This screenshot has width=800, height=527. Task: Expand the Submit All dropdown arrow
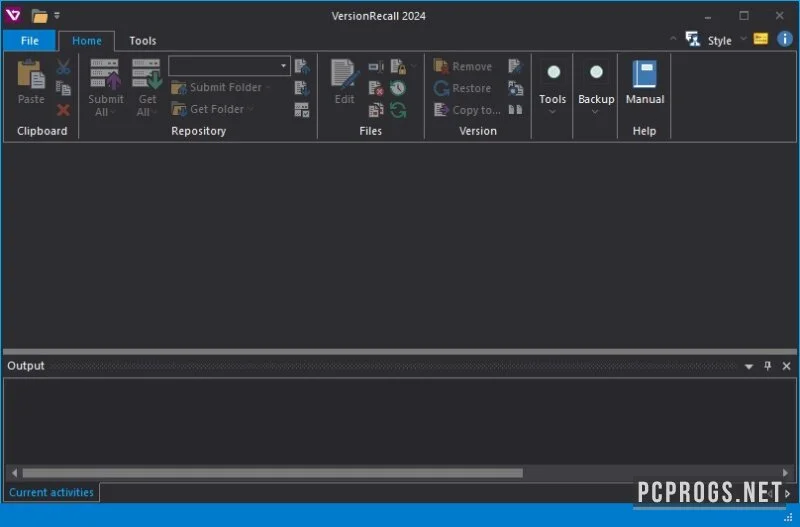113,112
